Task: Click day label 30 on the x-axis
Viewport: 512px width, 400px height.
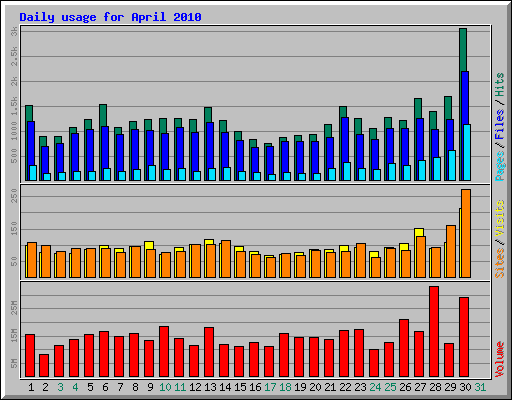Action: (x=465, y=387)
